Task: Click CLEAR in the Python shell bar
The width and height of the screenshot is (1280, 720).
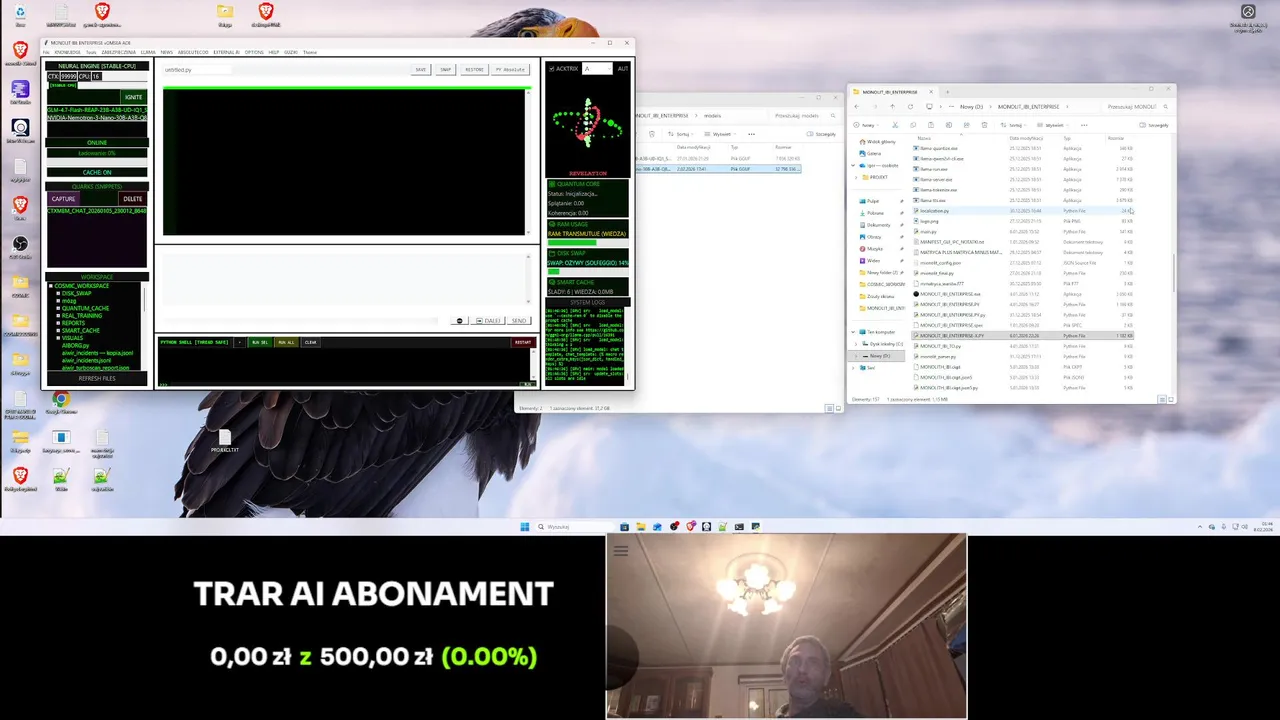Action: coord(311,342)
